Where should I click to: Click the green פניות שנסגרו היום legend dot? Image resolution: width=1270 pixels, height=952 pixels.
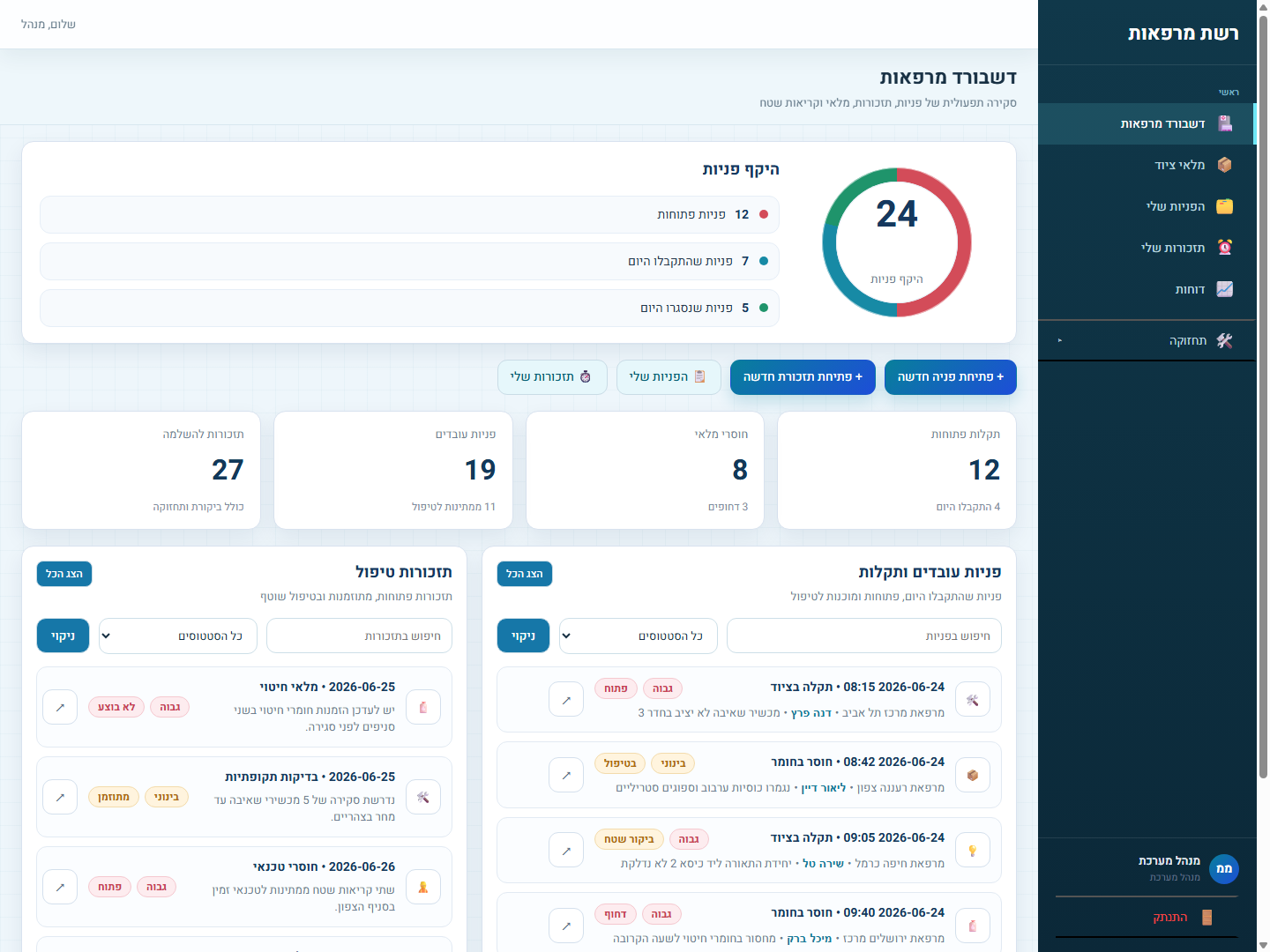(764, 308)
